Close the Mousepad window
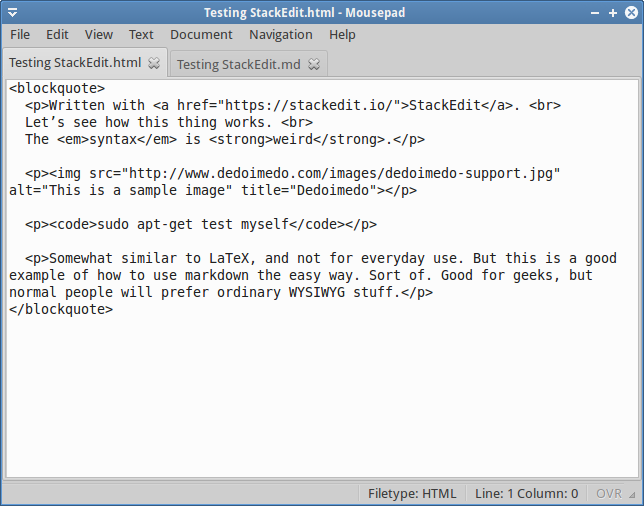644x506 pixels. 631,13
